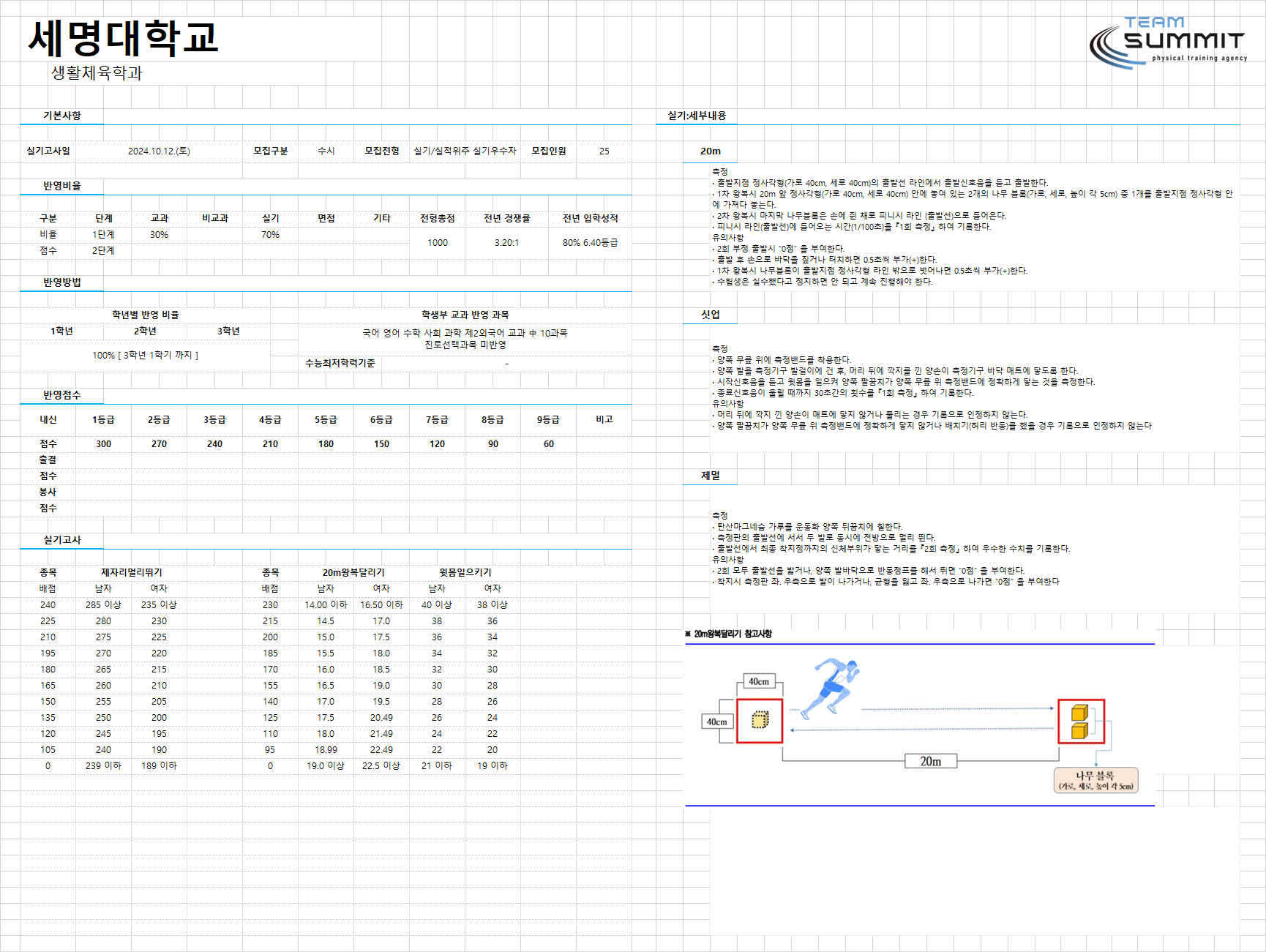Select the 실기고사일 label cell
This screenshot has height=952, width=1266.
click(48, 151)
